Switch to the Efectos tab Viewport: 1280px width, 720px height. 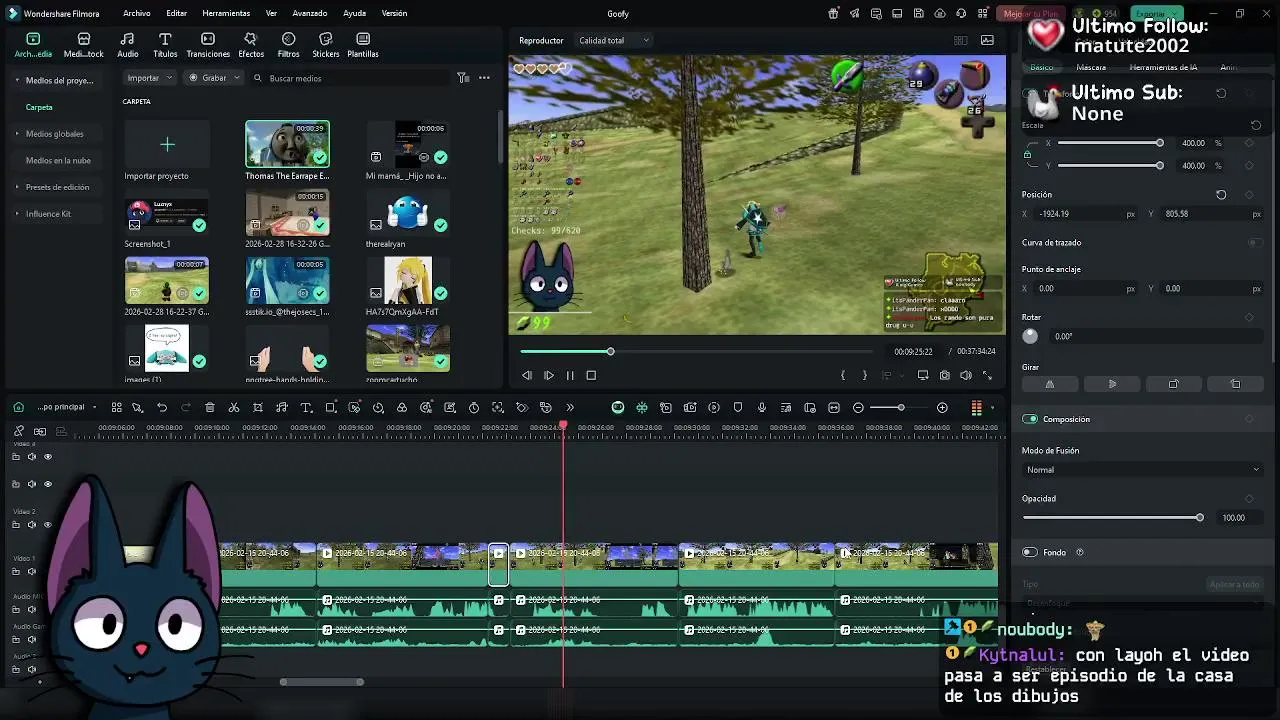[251, 45]
